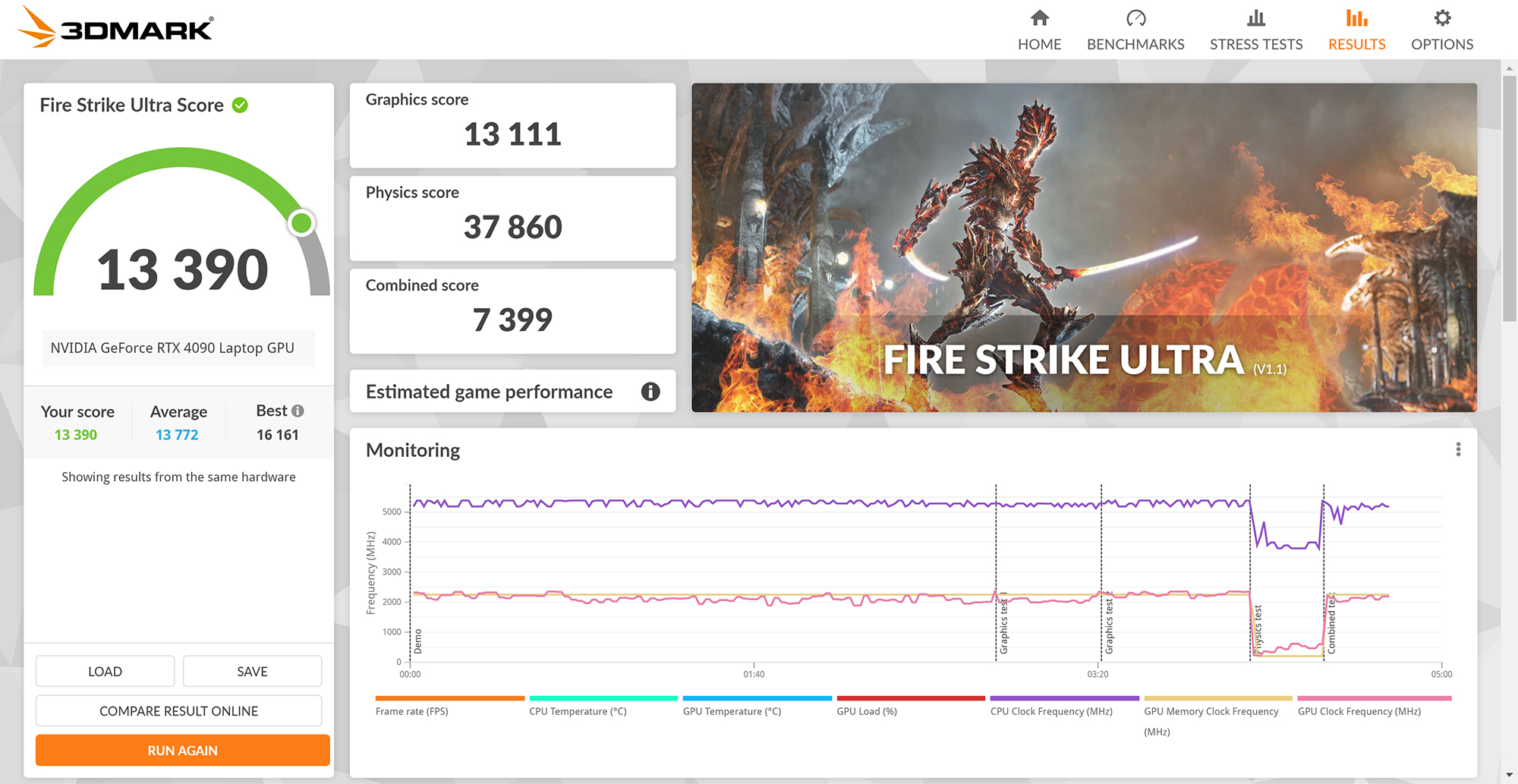
Task: Click Compare Result Online button
Action: tap(179, 711)
